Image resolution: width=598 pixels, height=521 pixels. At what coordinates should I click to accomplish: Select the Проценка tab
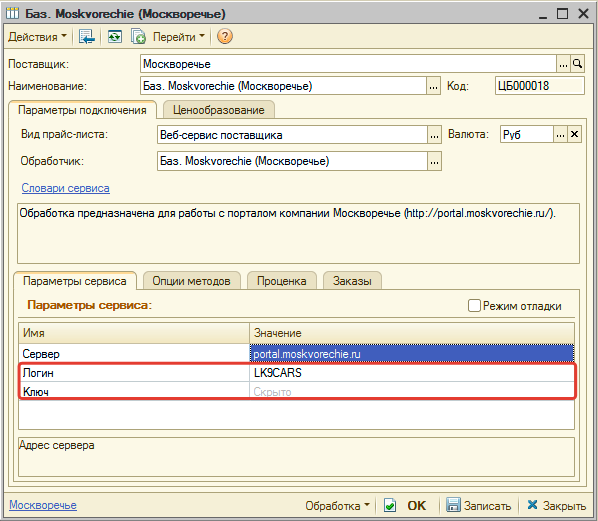tap(281, 281)
